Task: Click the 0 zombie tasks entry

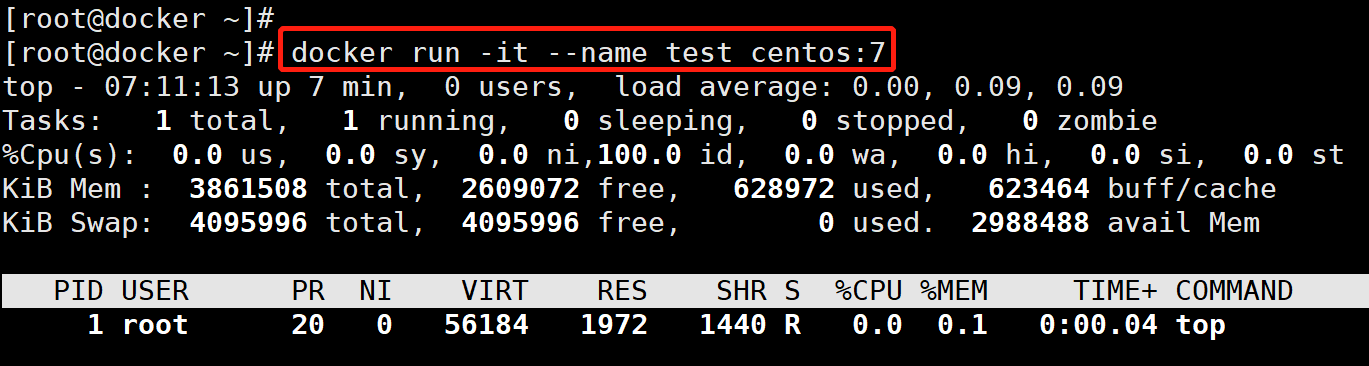Action: coord(1090,120)
